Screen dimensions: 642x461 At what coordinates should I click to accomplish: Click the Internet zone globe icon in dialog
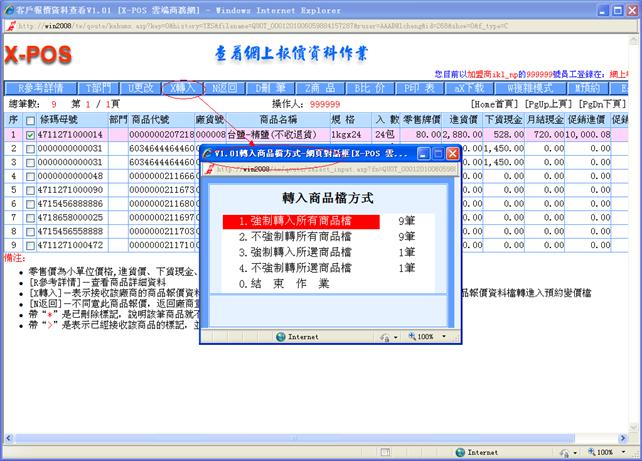279,337
